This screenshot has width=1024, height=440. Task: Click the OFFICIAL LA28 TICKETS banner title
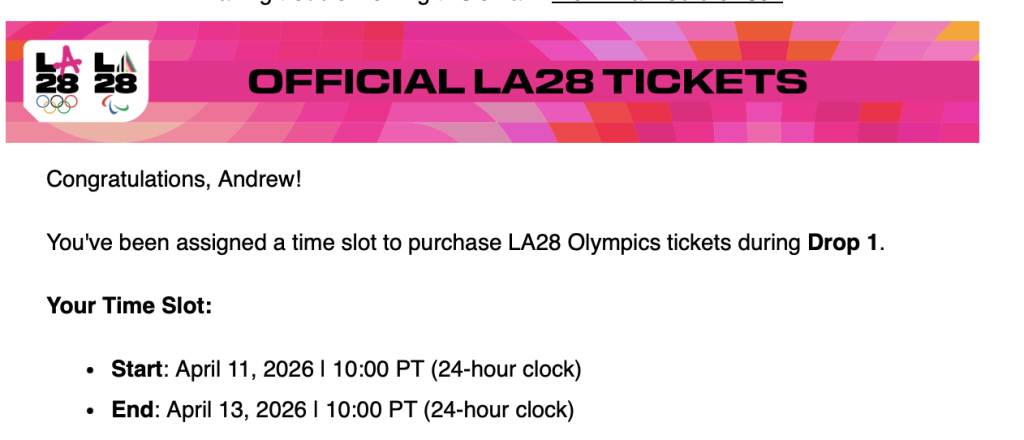[x=527, y=81]
